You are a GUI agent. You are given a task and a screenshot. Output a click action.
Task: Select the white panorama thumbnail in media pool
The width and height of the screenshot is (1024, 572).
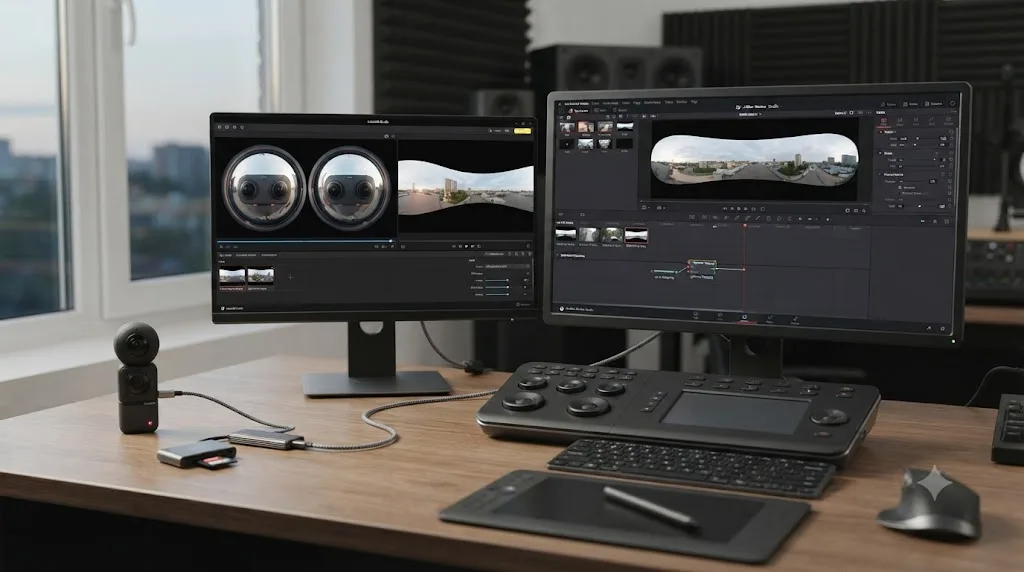coord(625,127)
